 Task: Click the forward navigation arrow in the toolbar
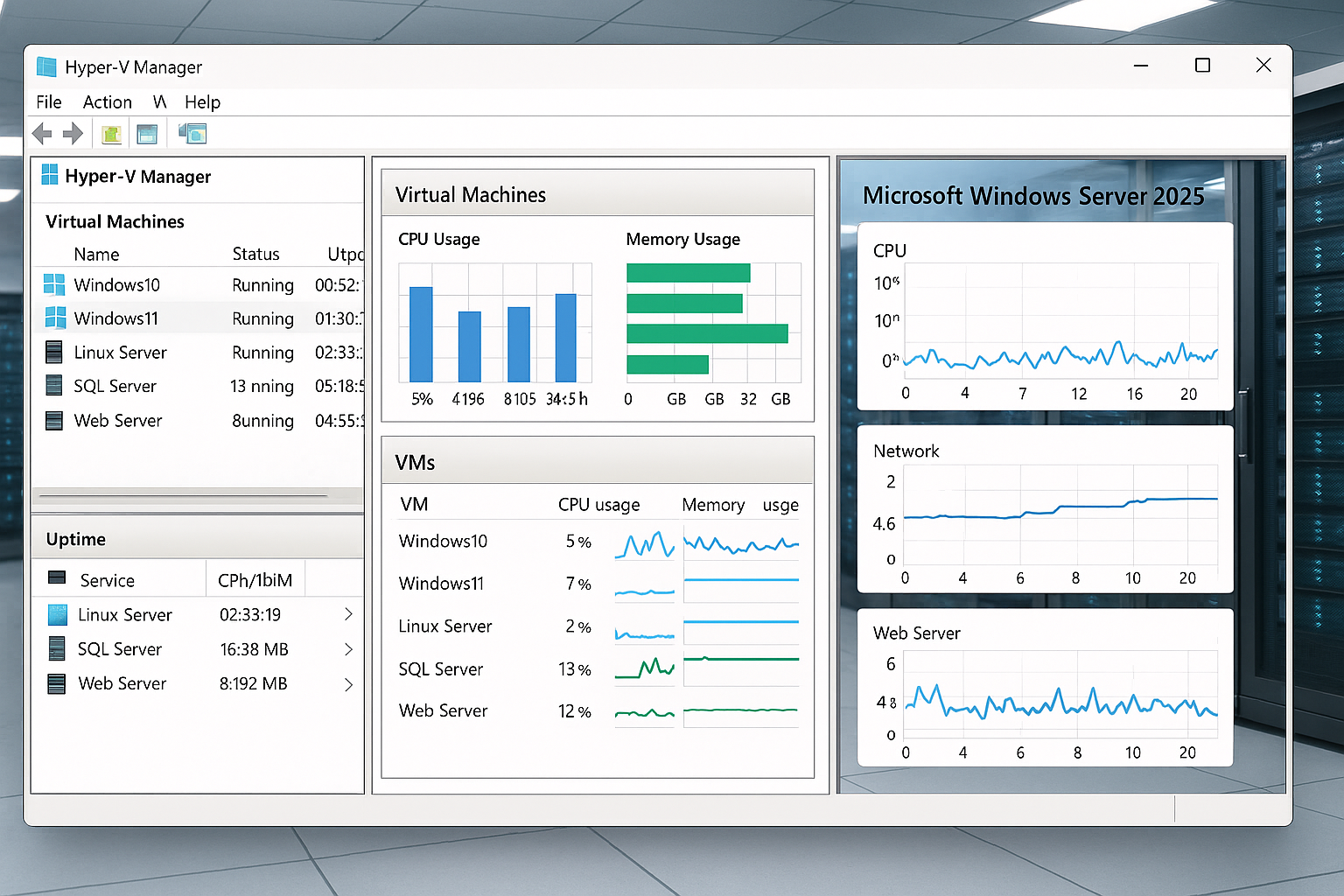tap(73, 133)
